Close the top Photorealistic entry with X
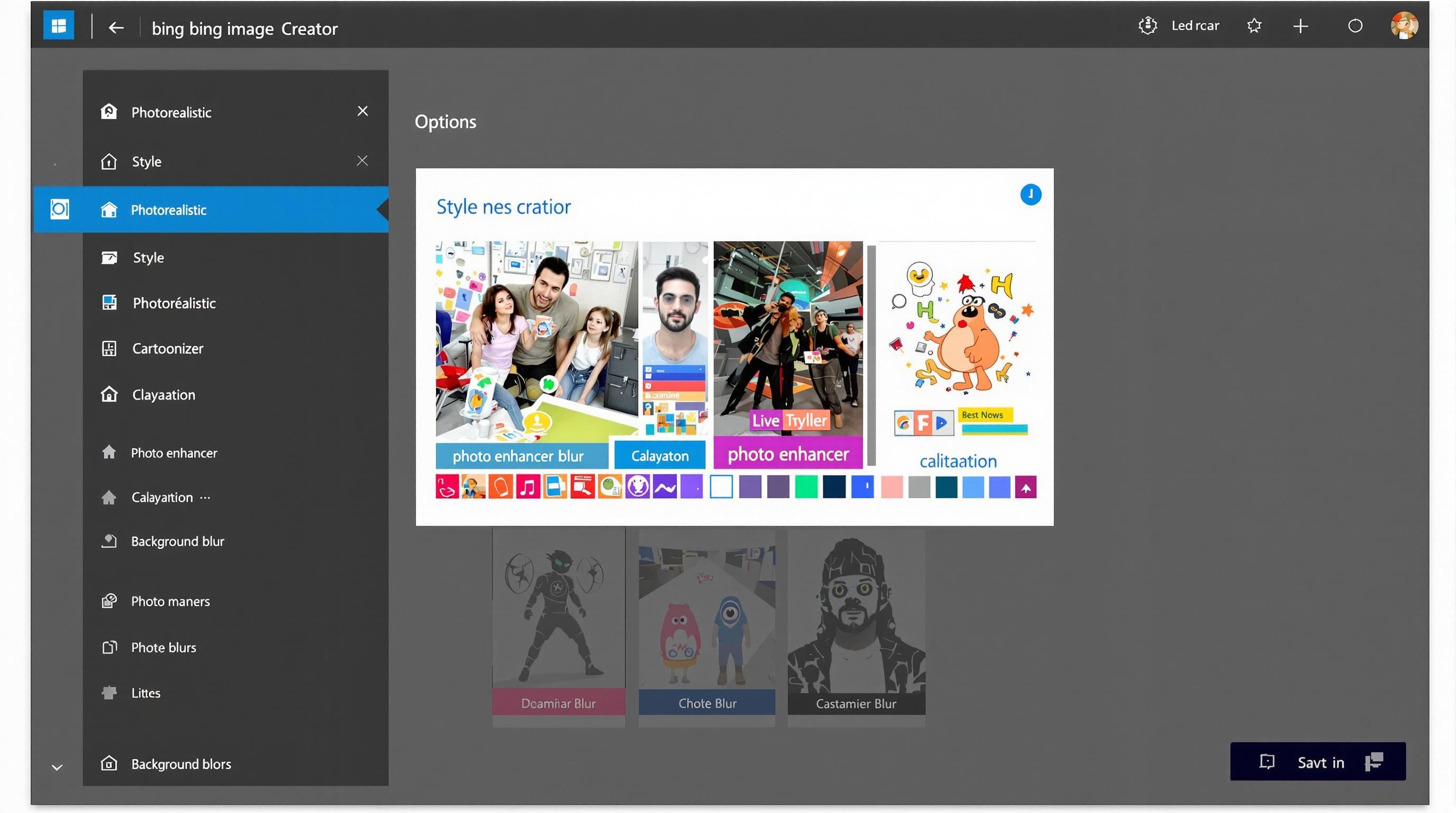 tap(362, 111)
